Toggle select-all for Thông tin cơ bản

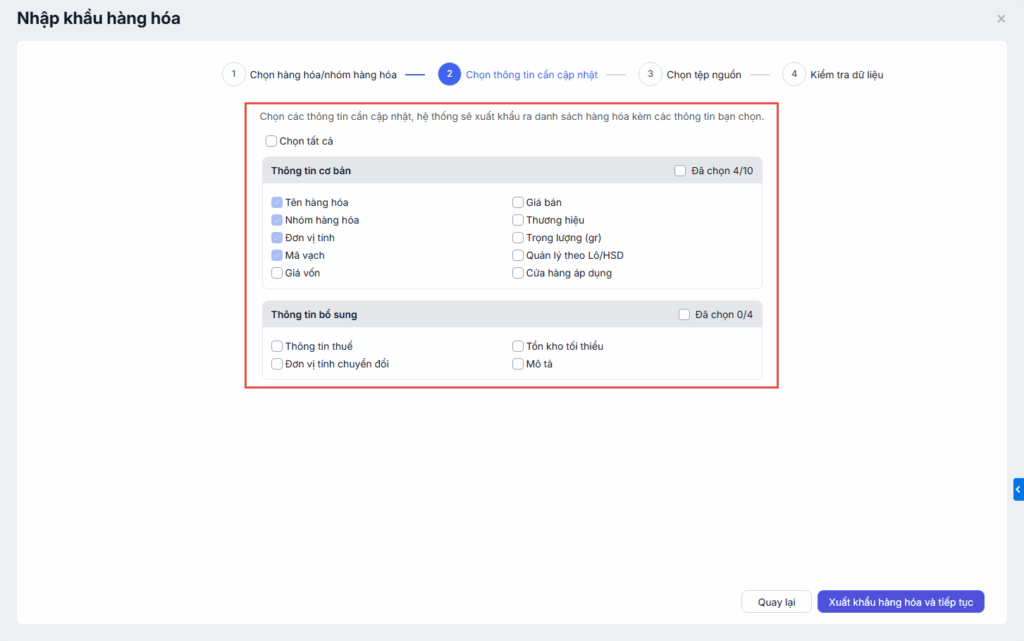(681, 171)
